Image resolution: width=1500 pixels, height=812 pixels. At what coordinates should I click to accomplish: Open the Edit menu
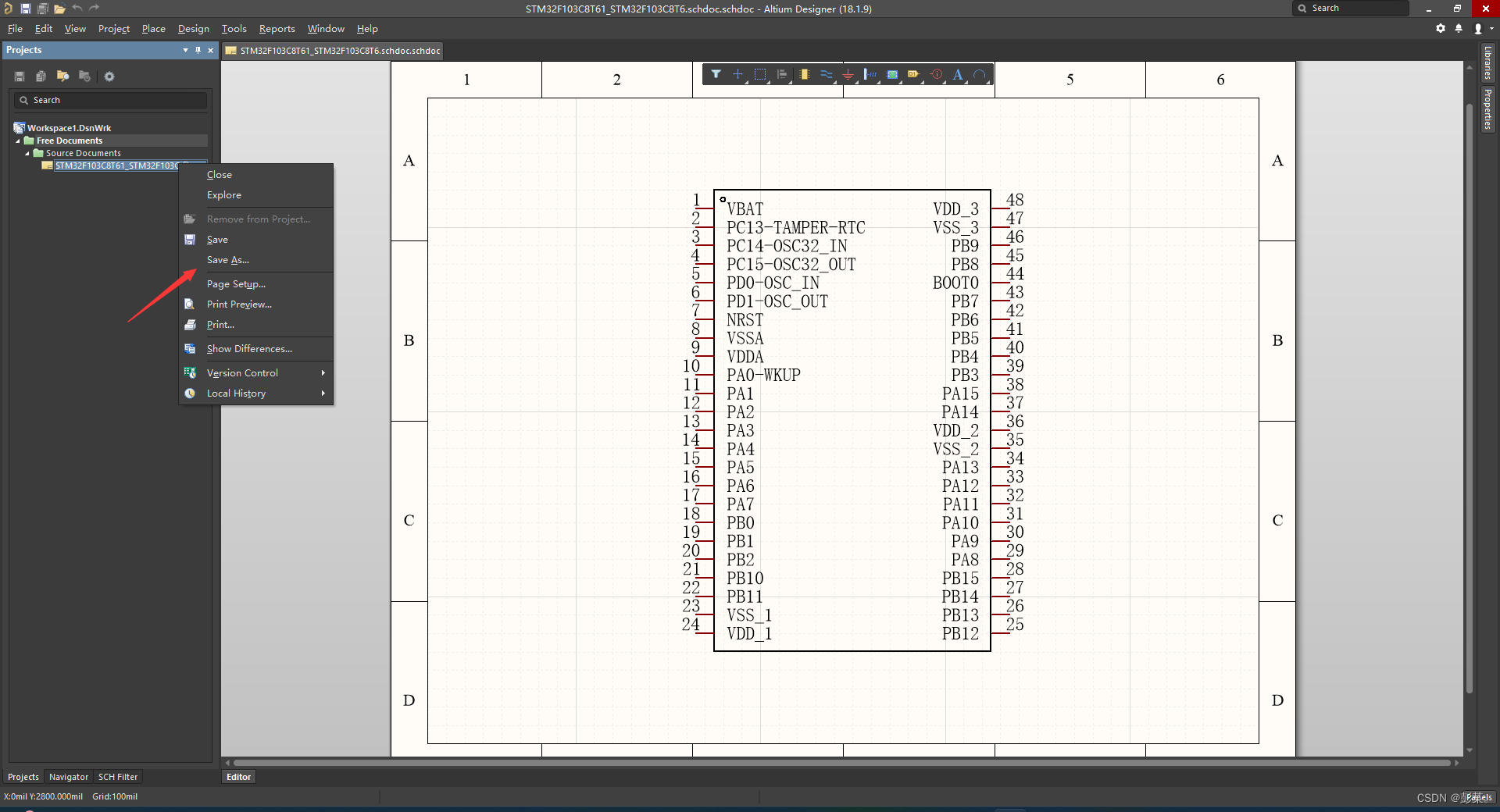[x=44, y=29]
